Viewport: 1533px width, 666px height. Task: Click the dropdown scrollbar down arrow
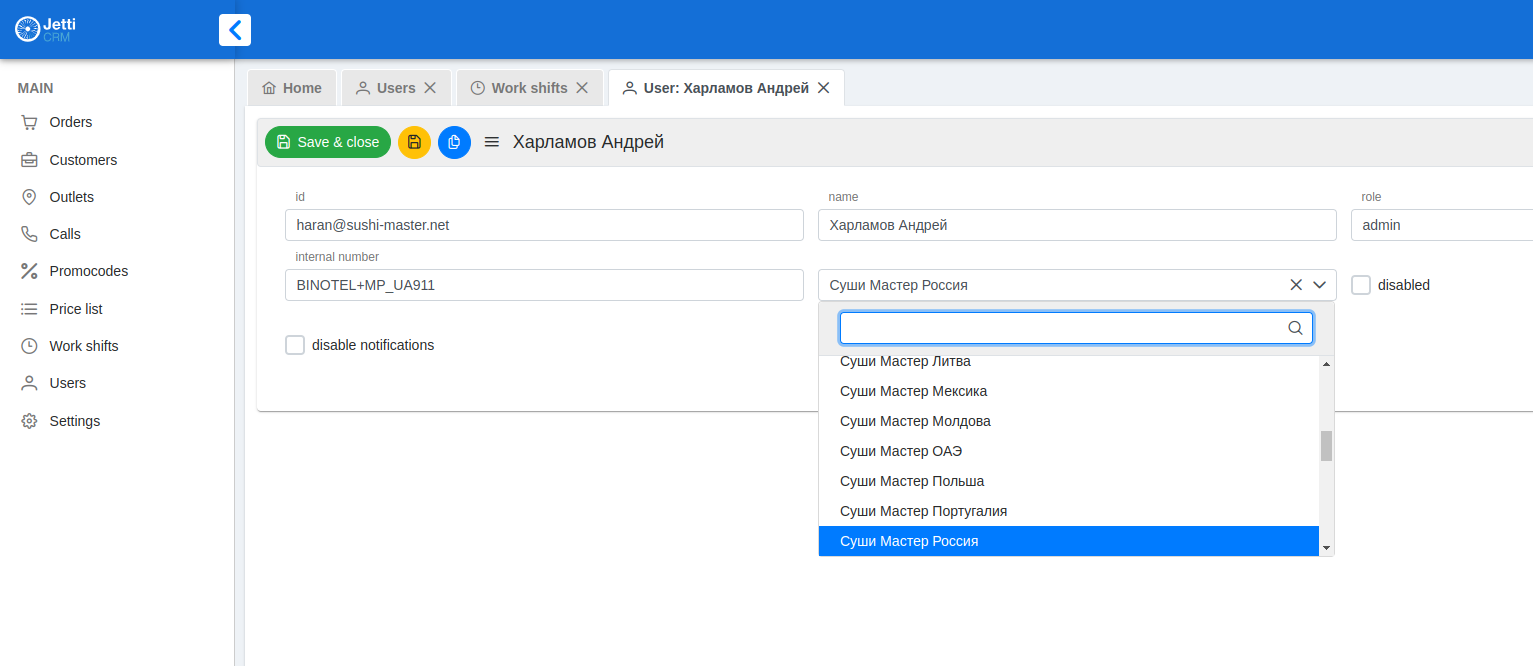coord(1326,549)
